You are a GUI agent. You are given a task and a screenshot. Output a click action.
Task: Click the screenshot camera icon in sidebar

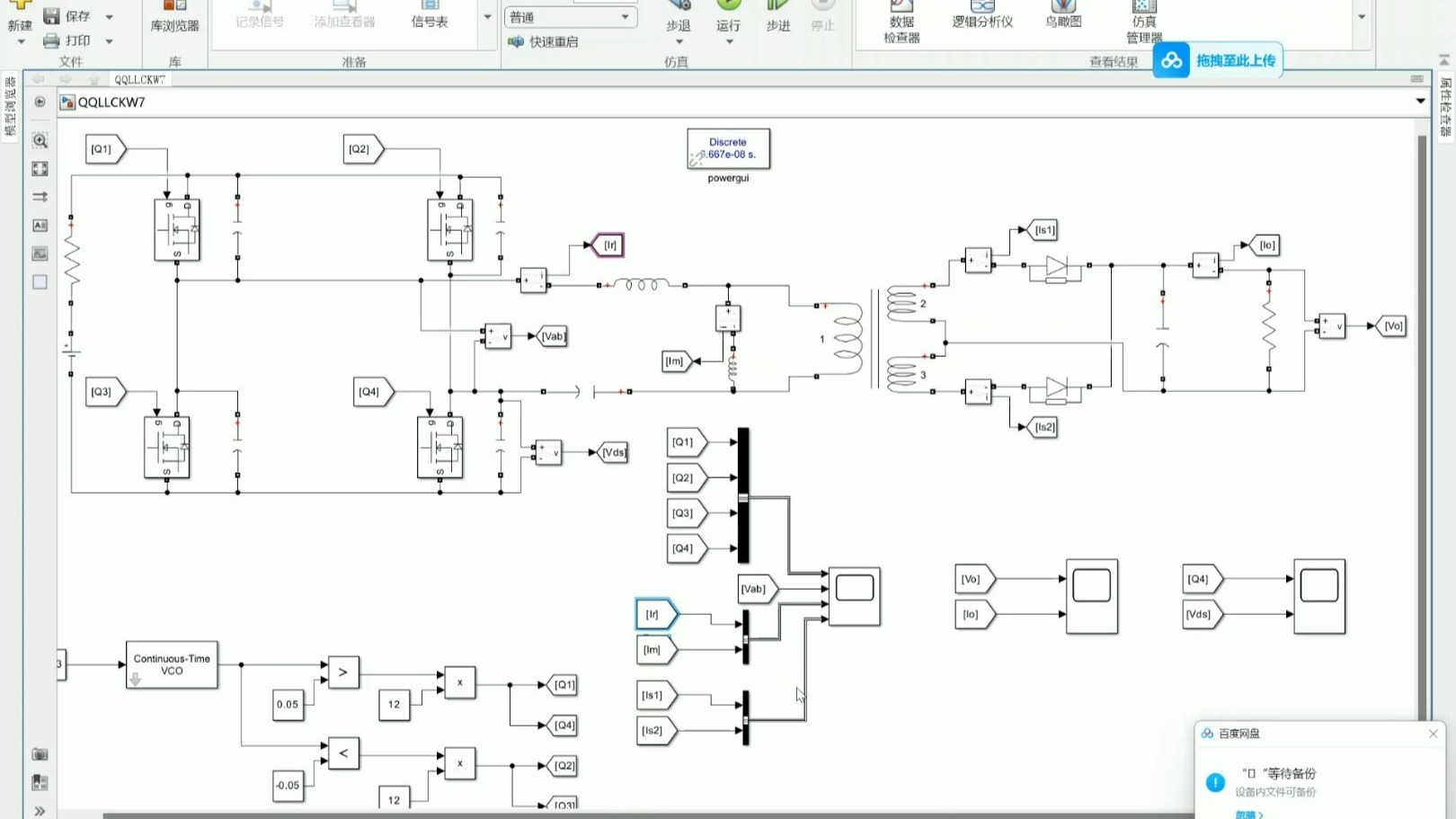[x=40, y=754]
